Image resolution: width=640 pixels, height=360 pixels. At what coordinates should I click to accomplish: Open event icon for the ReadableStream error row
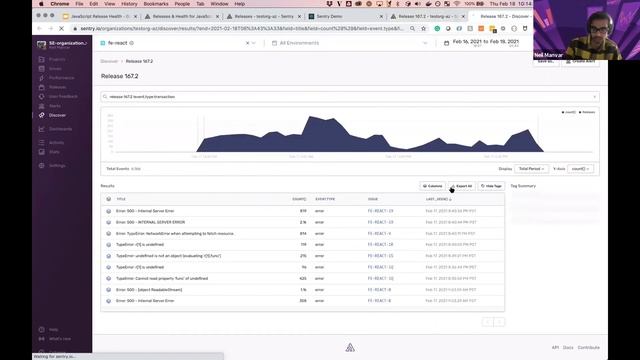(109, 289)
